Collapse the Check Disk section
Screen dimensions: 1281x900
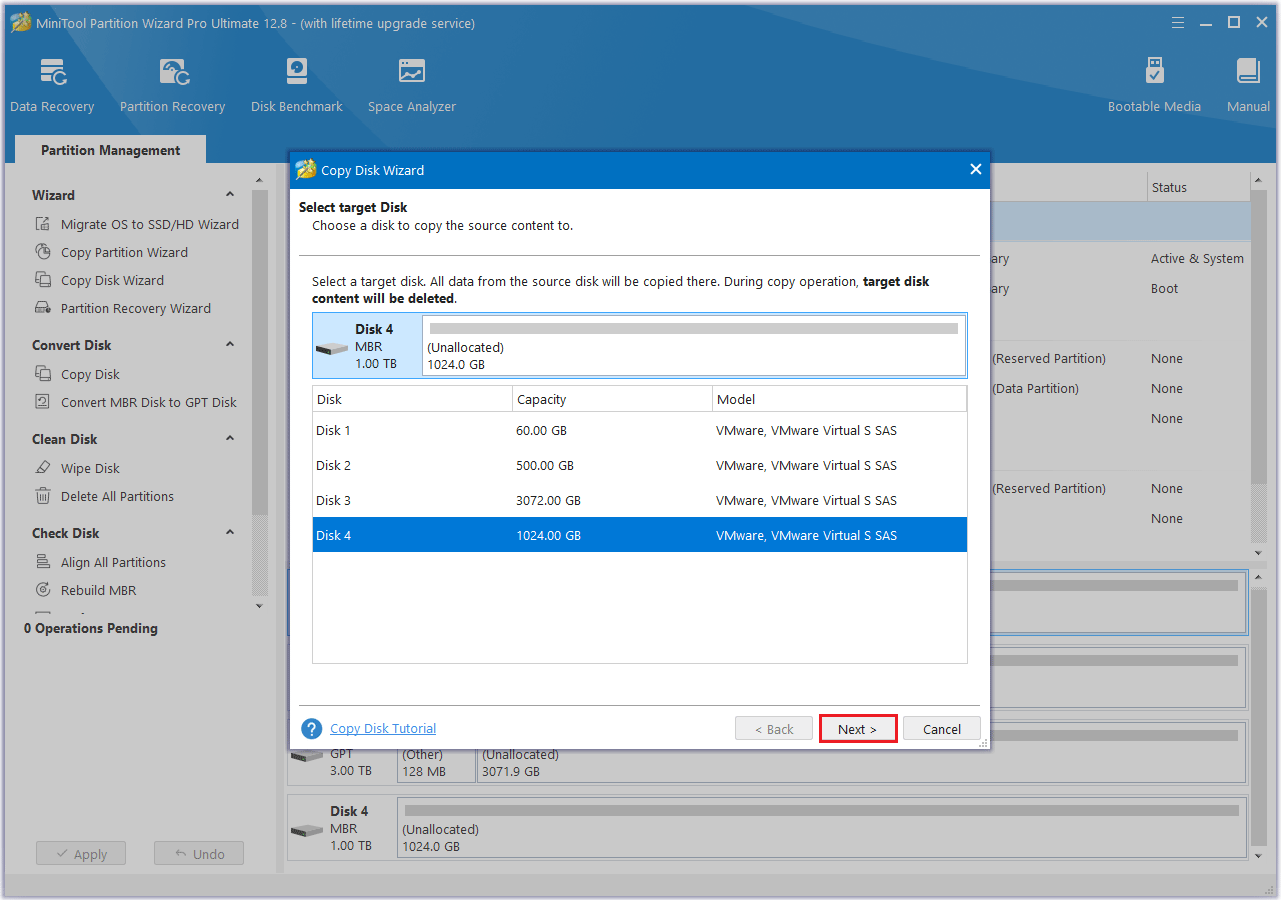click(x=230, y=533)
